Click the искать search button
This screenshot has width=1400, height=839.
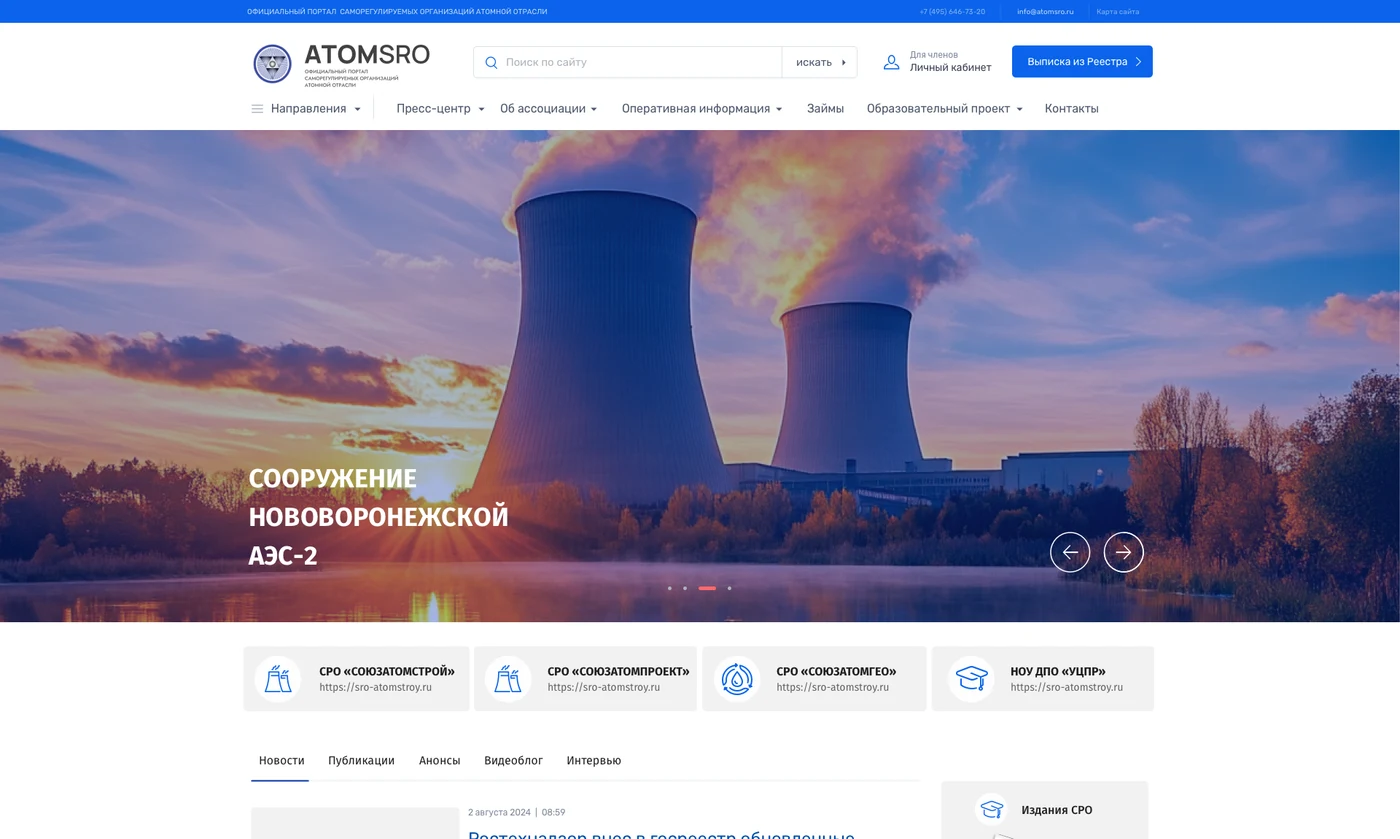tap(819, 62)
